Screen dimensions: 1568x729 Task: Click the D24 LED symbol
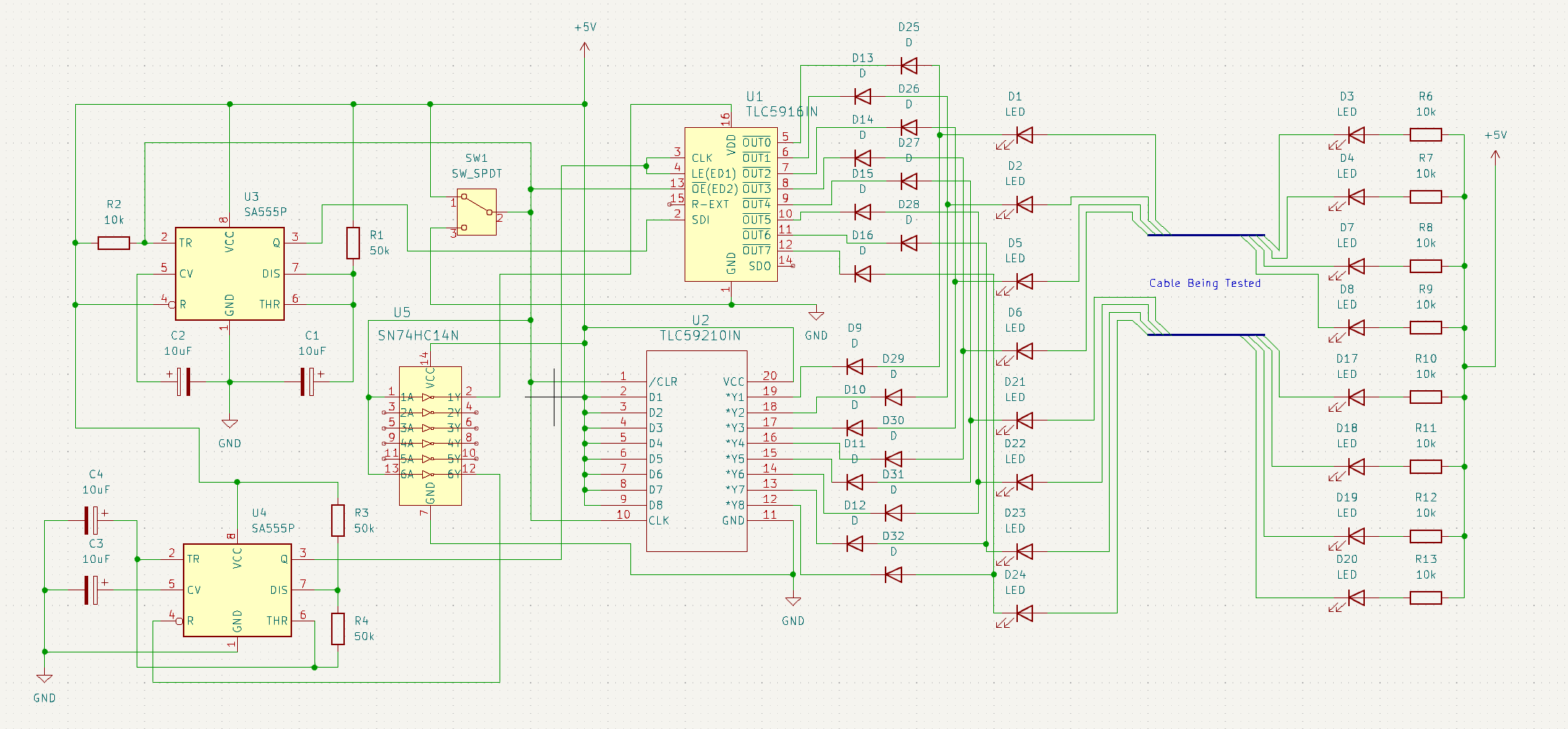1023,613
